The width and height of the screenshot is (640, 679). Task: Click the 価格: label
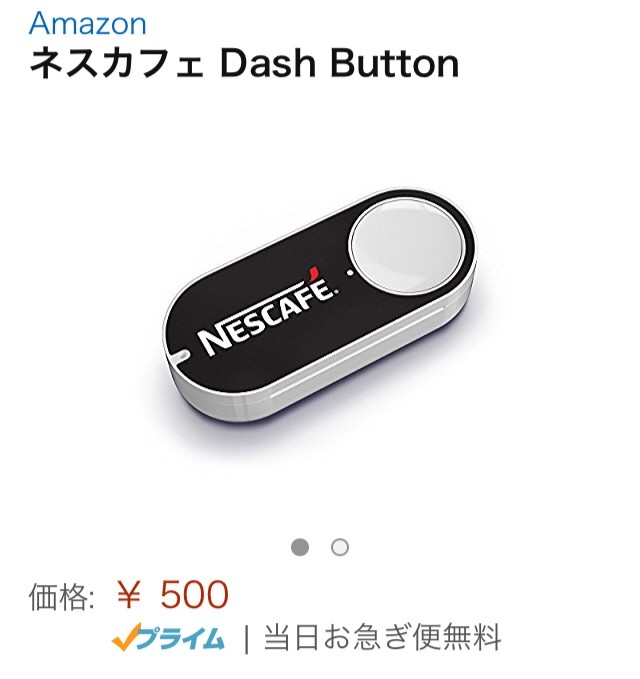point(61,596)
